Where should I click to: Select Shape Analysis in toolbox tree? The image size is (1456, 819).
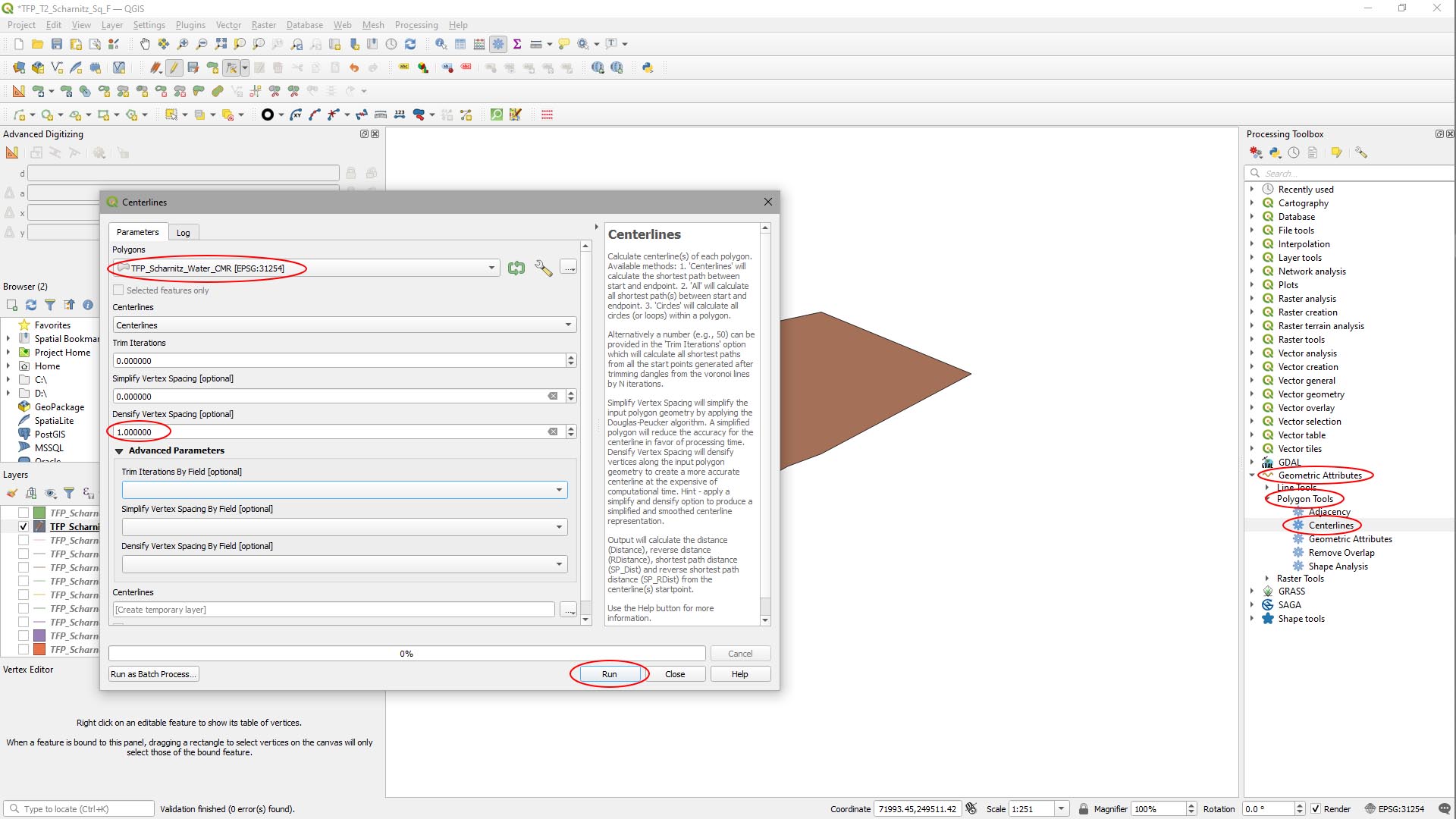[x=1338, y=566]
